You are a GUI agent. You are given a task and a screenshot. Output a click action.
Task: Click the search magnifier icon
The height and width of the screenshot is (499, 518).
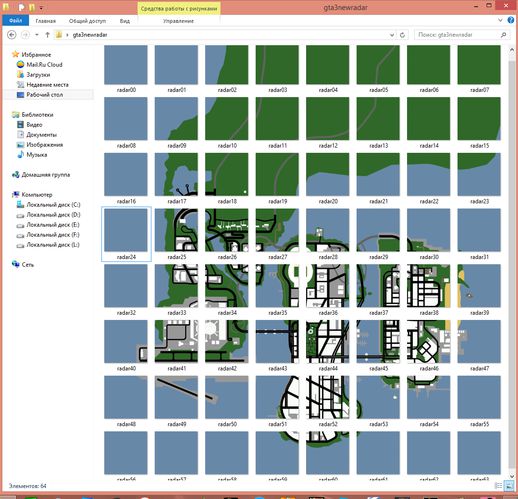503,35
